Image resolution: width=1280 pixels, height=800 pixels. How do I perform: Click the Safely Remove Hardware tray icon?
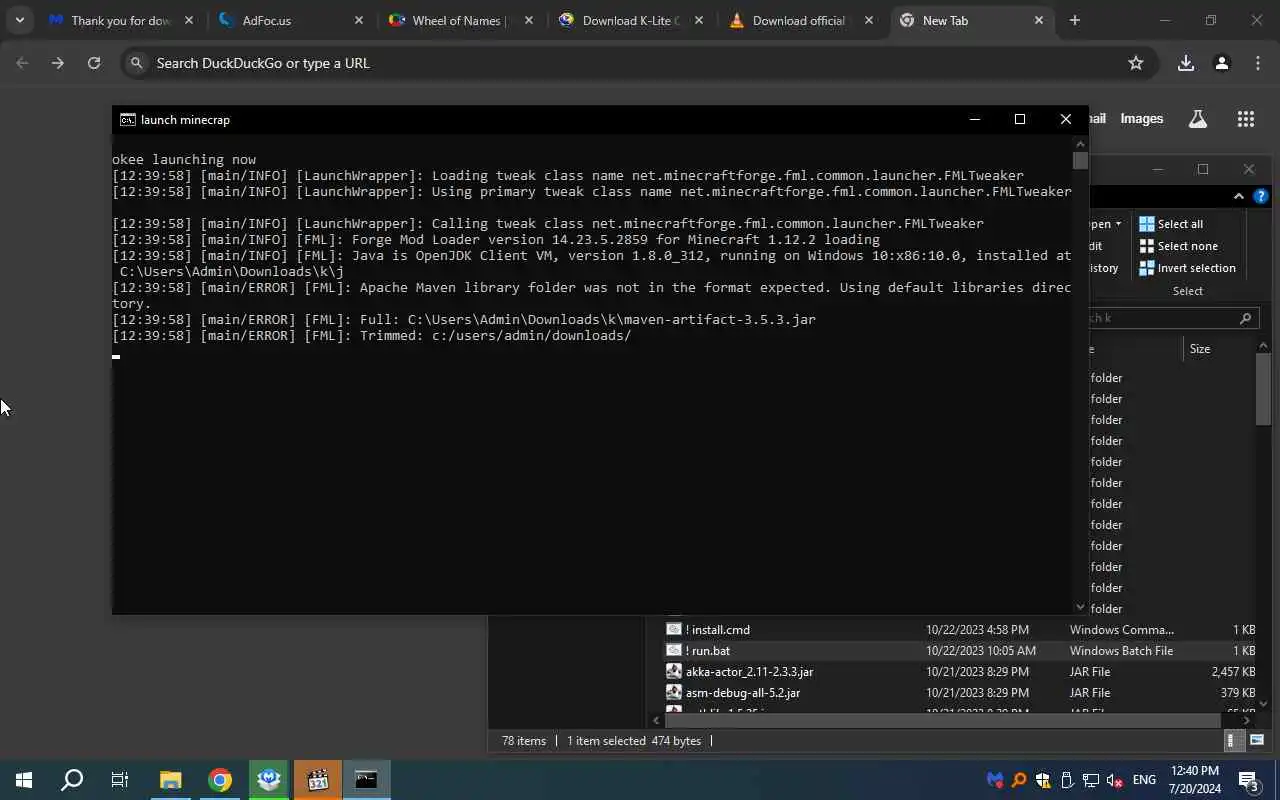(x=1067, y=780)
